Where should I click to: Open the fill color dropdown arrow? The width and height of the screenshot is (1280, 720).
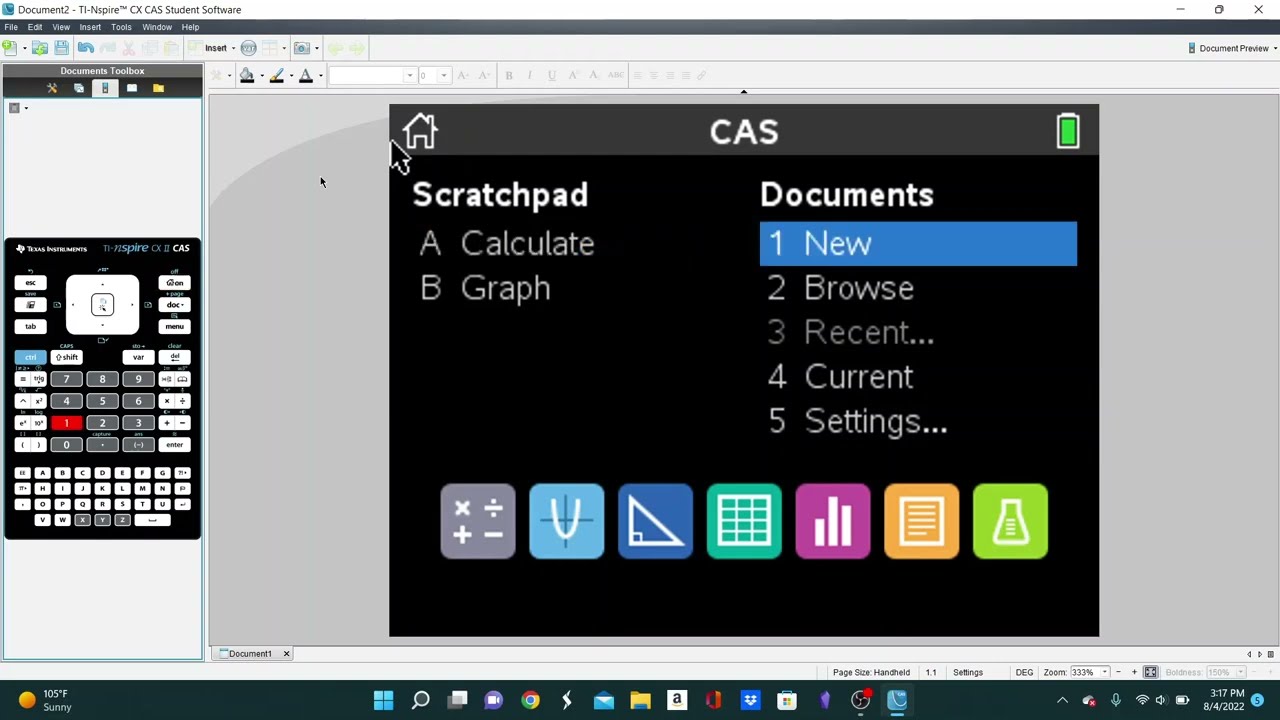coord(261,76)
